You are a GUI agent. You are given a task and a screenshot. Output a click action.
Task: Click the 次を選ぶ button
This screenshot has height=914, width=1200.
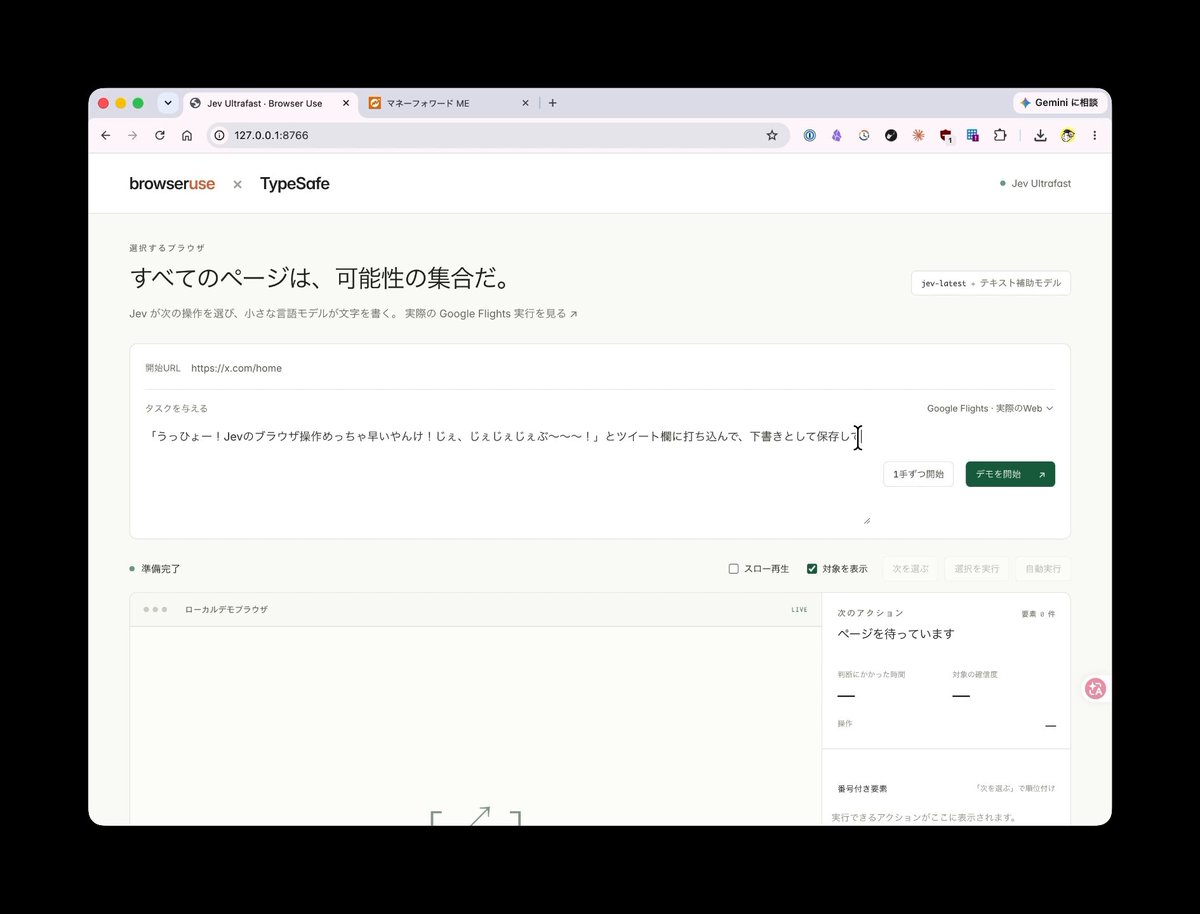tap(910, 569)
